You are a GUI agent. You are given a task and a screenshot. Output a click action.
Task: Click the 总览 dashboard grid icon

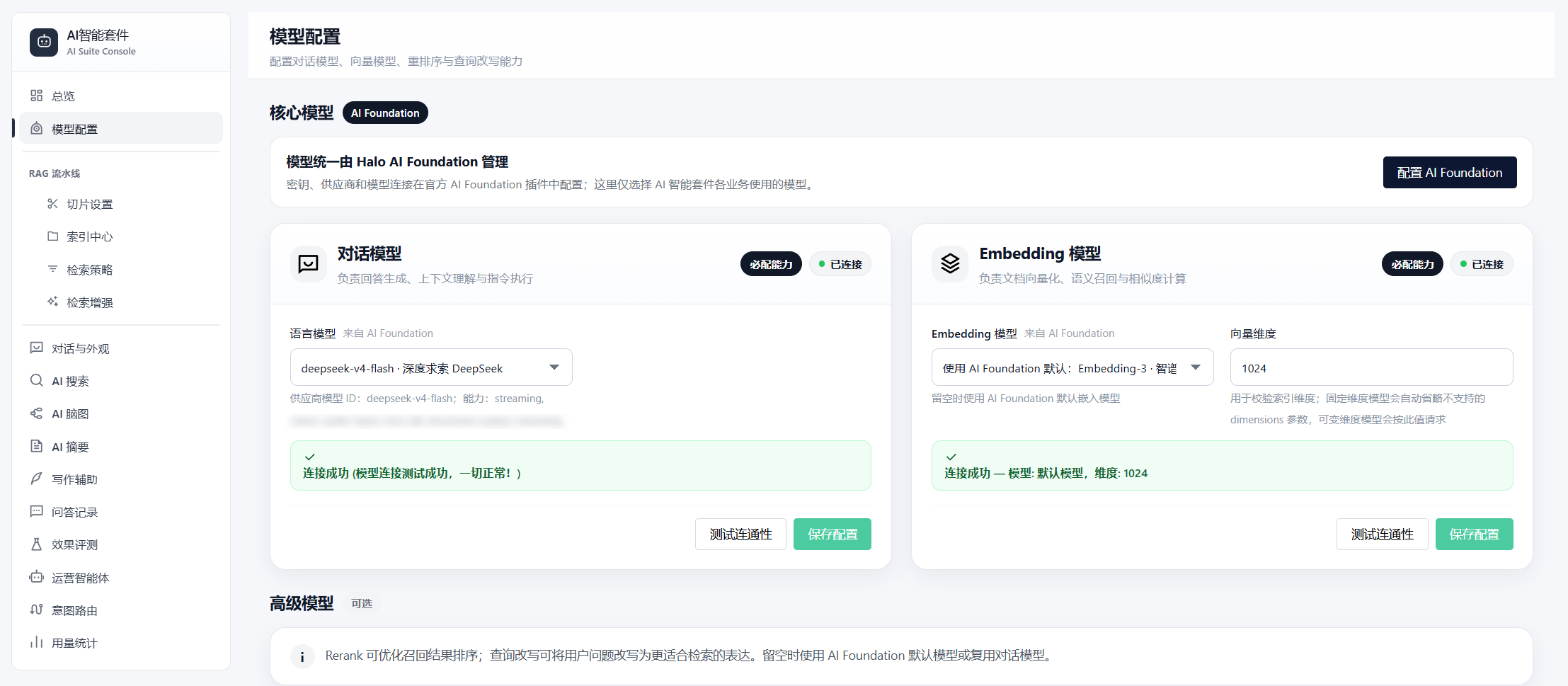click(x=36, y=96)
